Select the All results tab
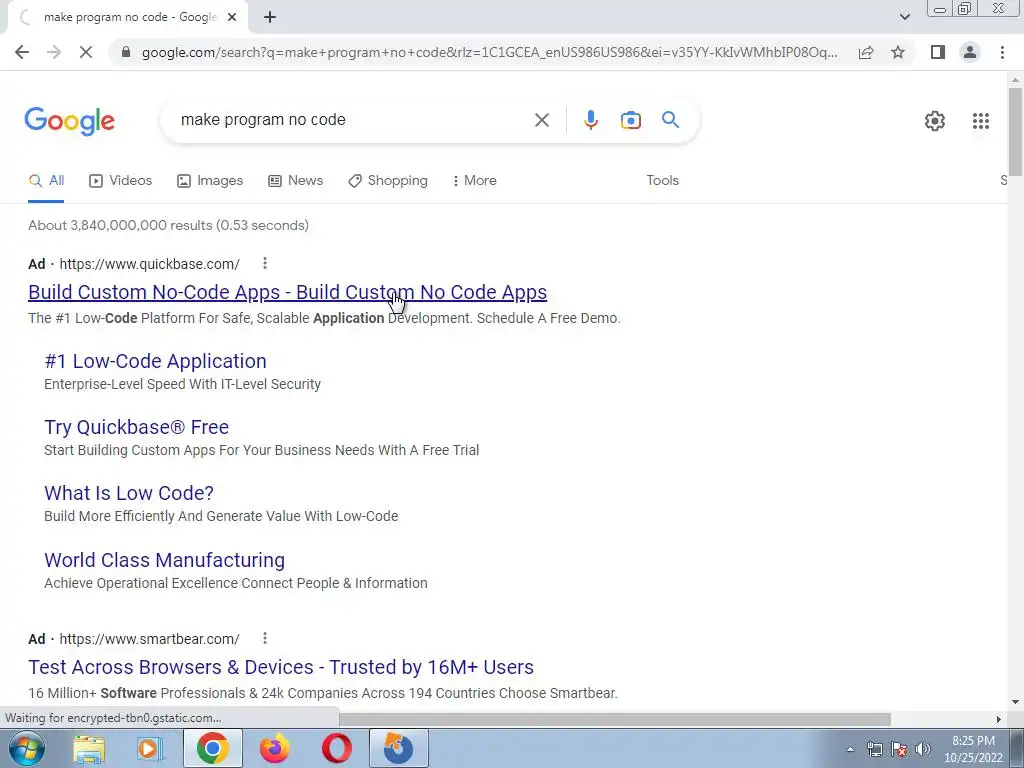This screenshot has width=1024, height=768. point(46,181)
